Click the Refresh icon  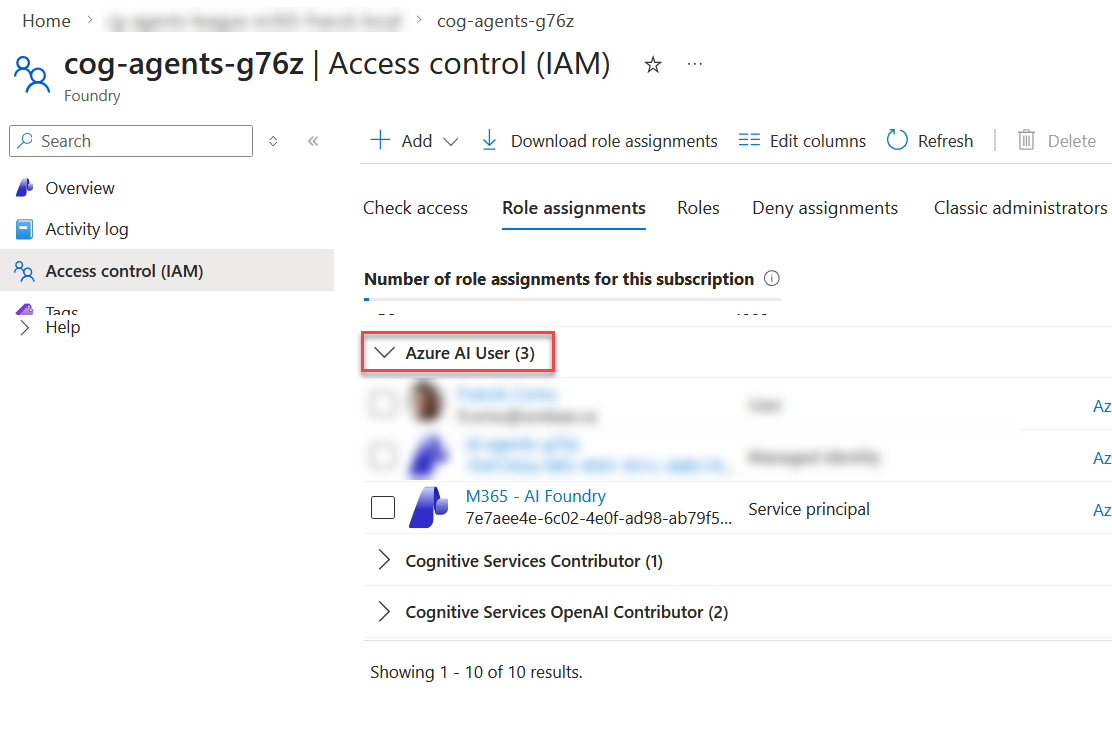coord(897,141)
